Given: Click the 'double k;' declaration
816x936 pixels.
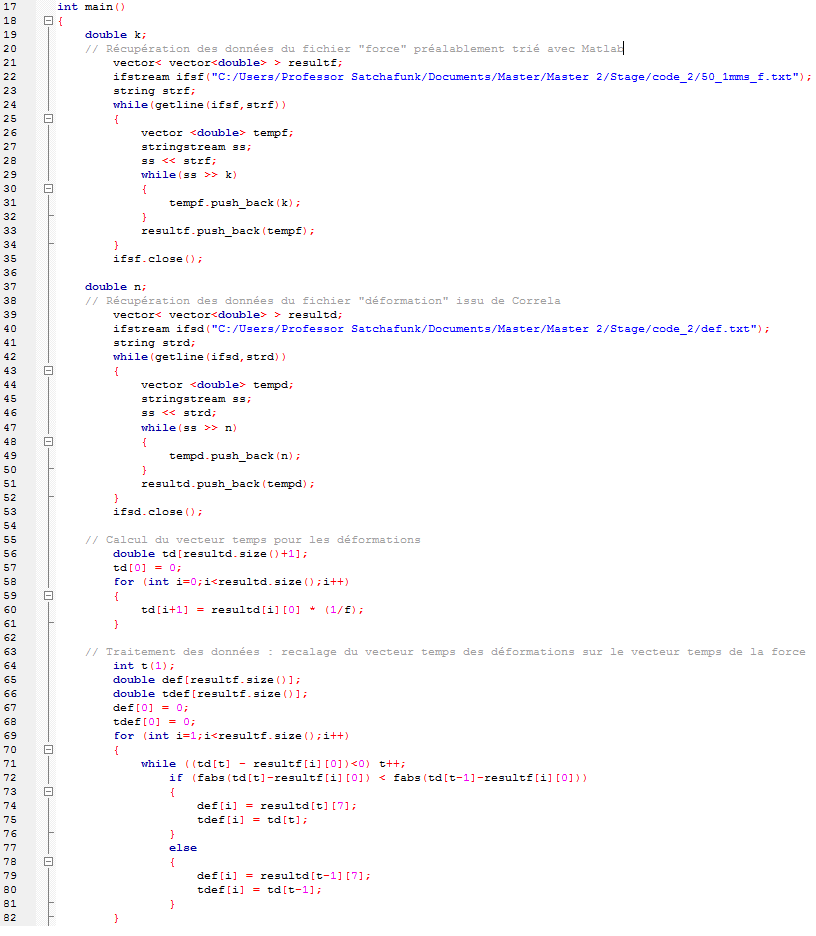Looking at the screenshot, I should [x=115, y=35].
